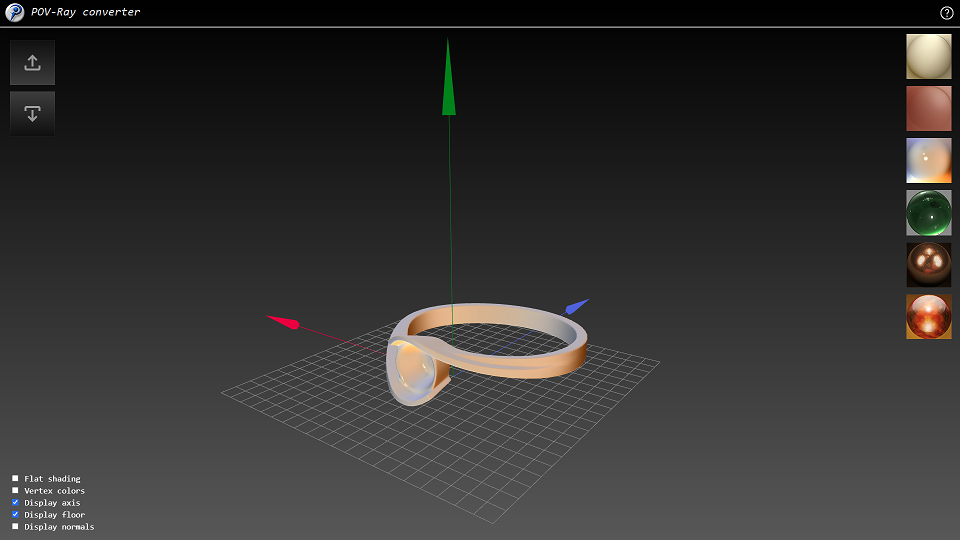Uncheck the Display floor checkbox
Viewport: 960px width, 540px height.
tap(15, 515)
